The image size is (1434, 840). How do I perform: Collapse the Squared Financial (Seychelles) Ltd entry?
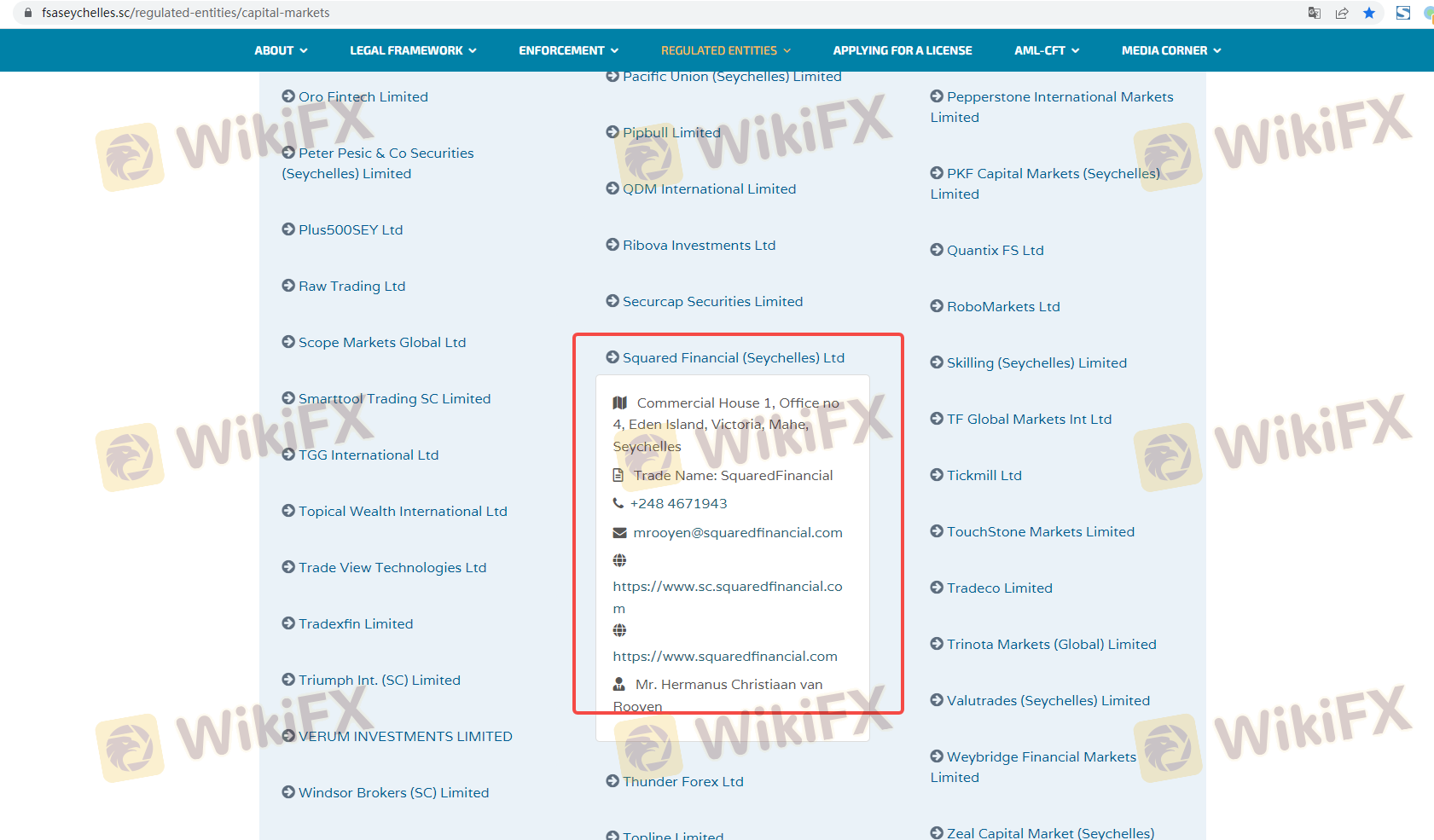click(x=733, y=357)
